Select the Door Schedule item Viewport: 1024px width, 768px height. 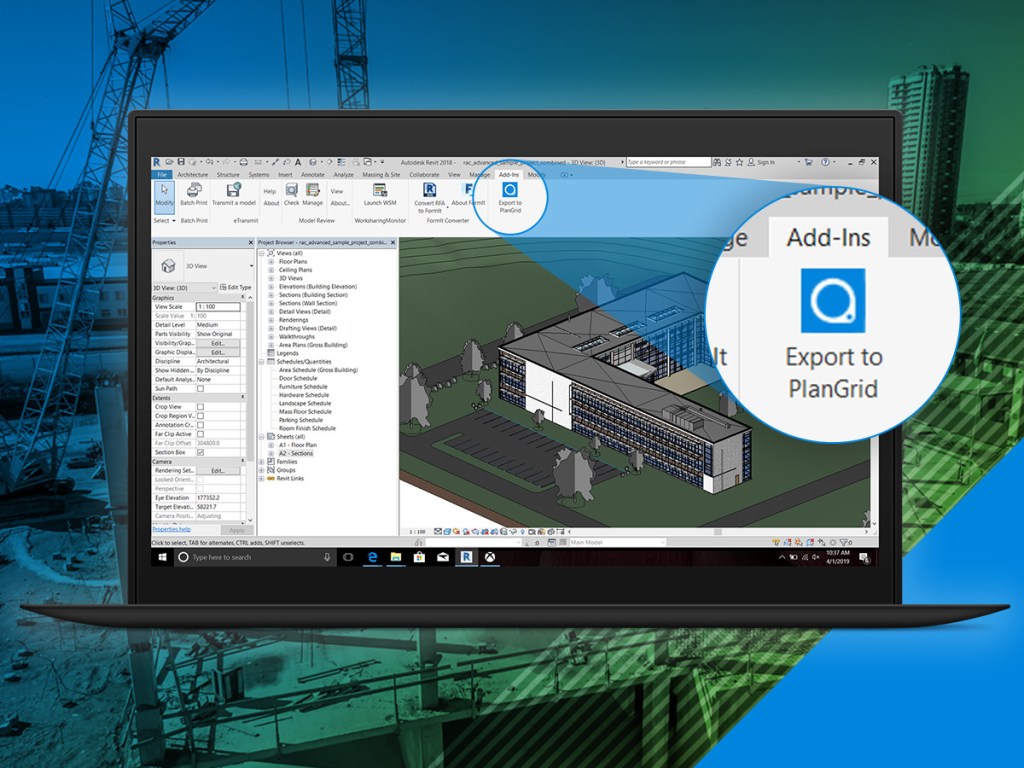298,378
